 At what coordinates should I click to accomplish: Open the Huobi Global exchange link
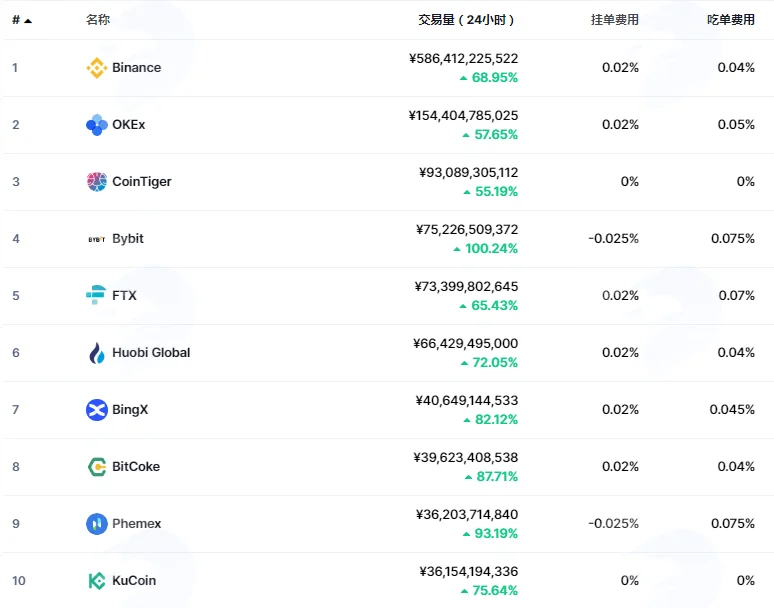151,353
